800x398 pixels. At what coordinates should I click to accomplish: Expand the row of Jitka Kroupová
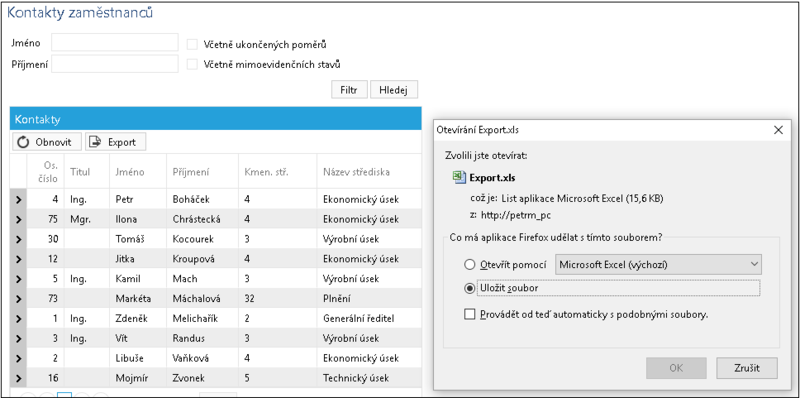18,259
